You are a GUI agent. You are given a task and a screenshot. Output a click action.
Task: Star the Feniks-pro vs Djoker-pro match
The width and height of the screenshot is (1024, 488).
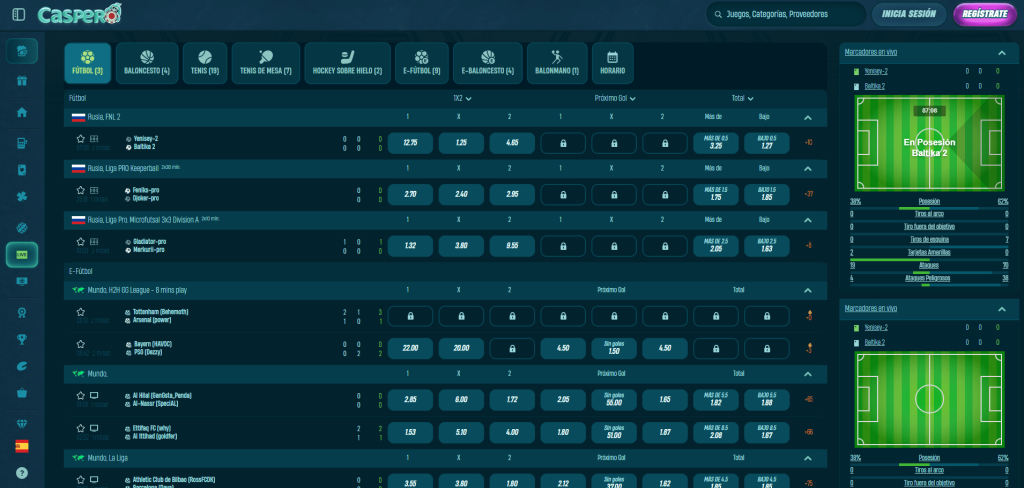pyautogui.click(x=80, y=190)
